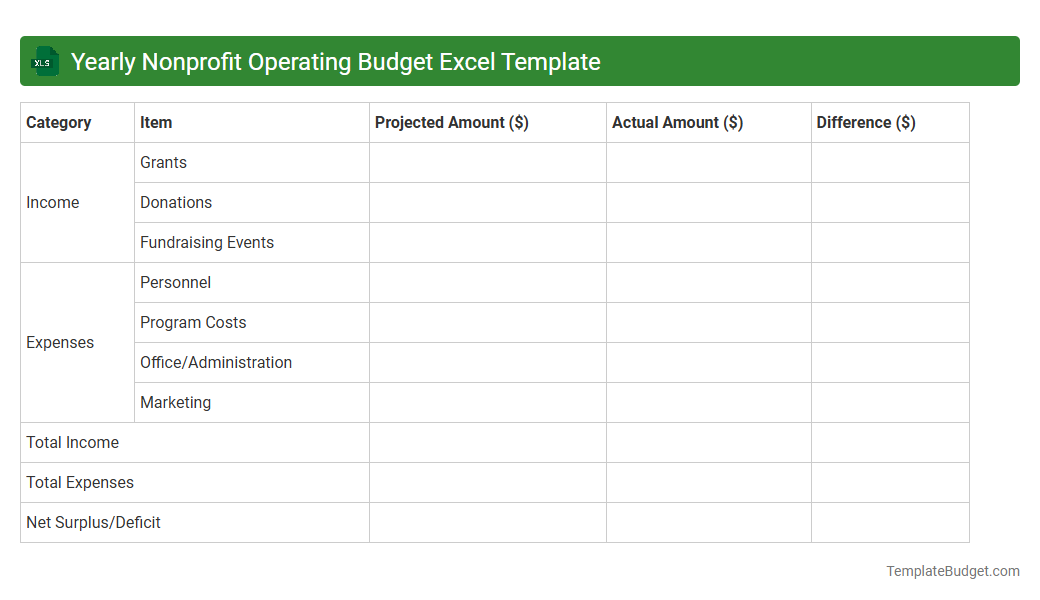Click the Net Surplus/Deficit cell
This screenshot has width=1040, height=600.
(93, 522)
